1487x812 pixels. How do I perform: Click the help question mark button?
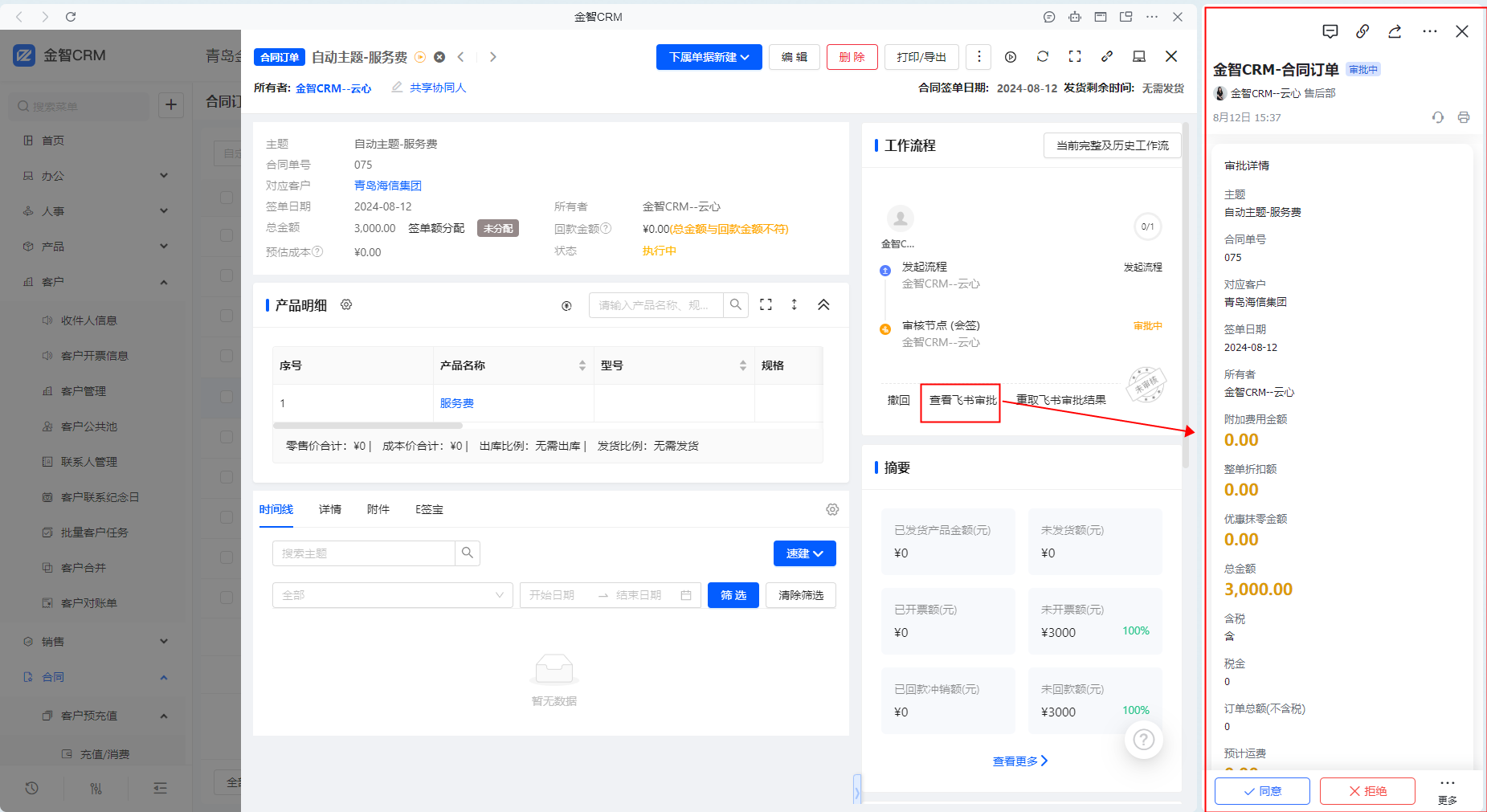point(1143,740)
